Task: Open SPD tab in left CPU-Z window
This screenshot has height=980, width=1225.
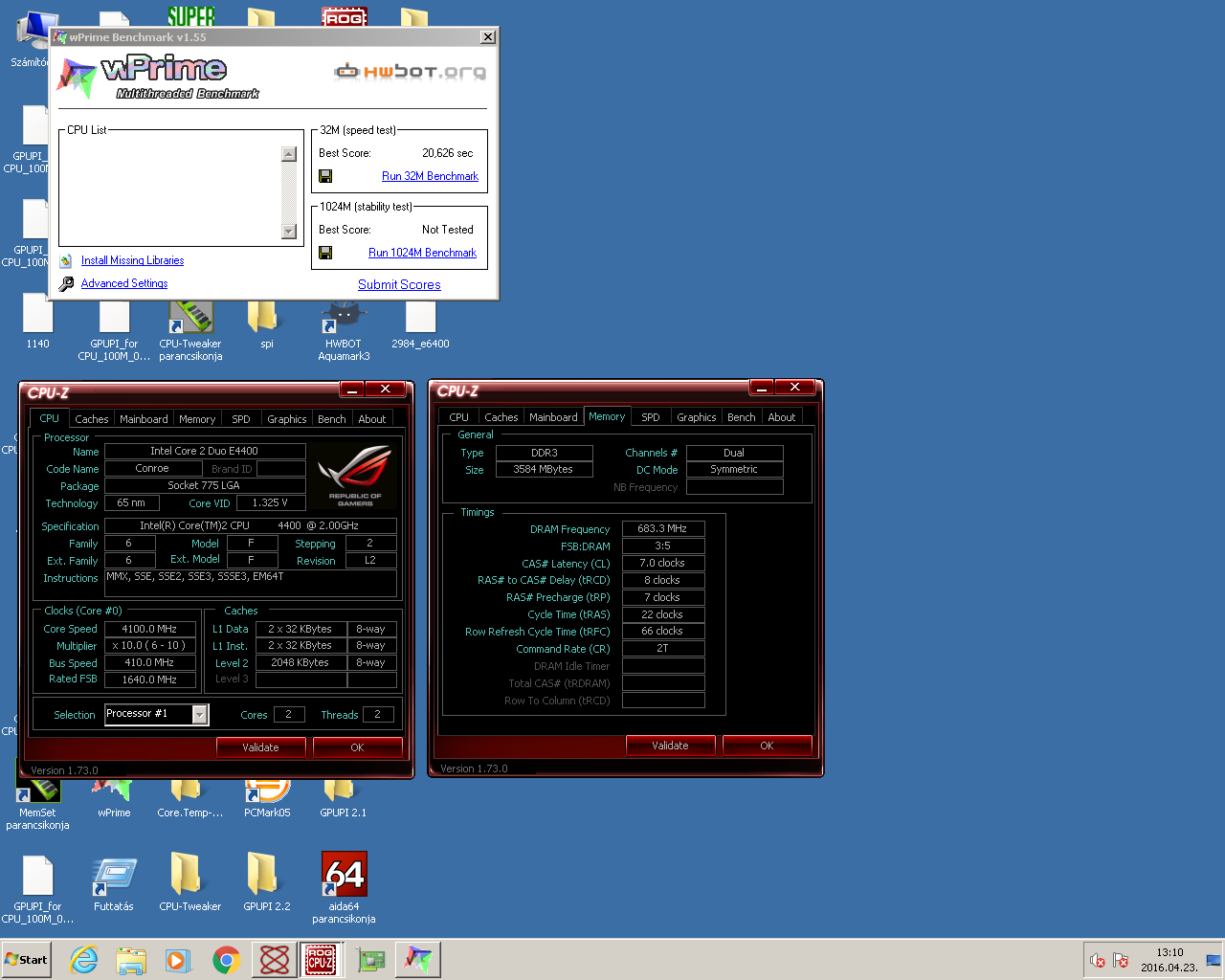Action: 241,419
